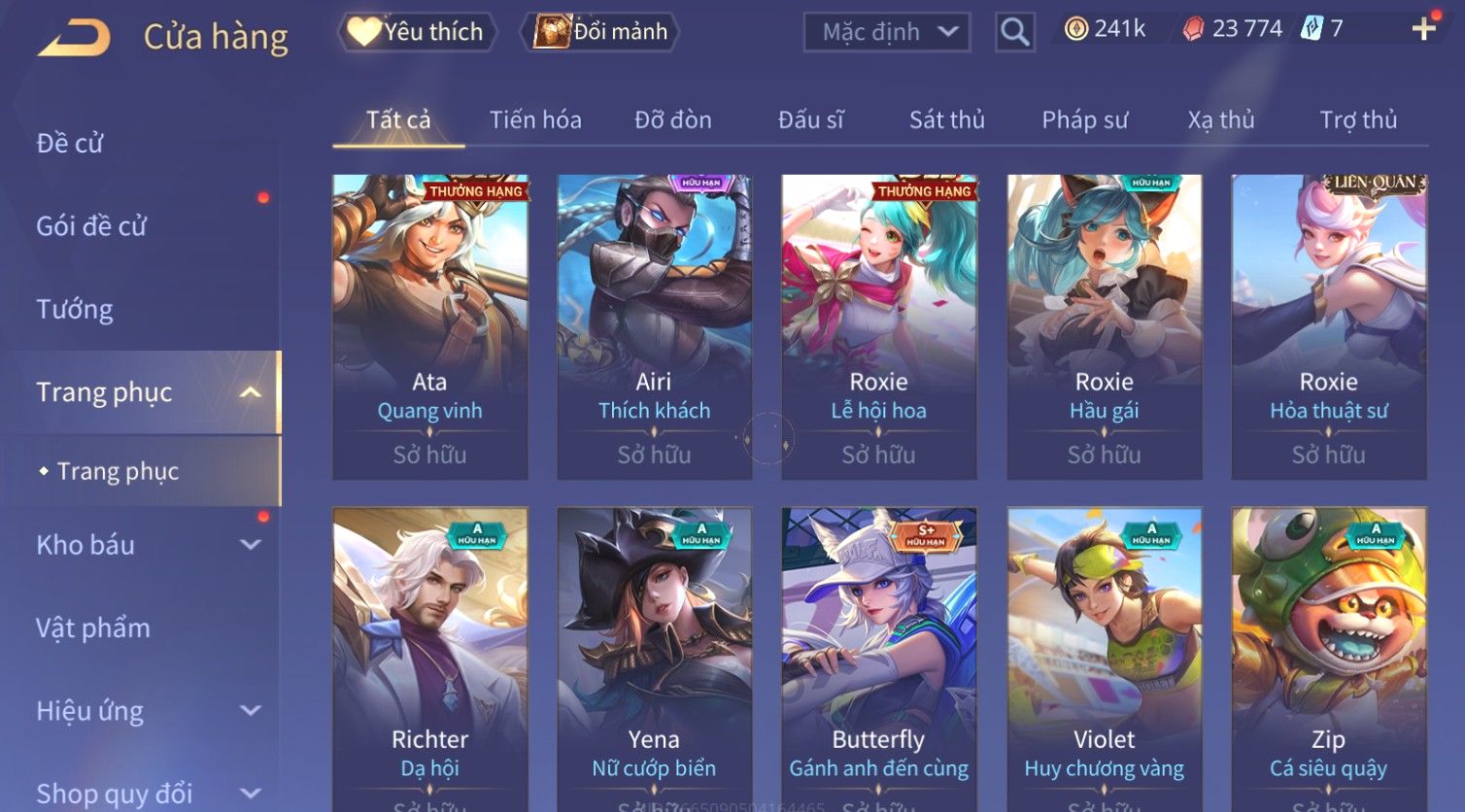Image resolution: width=1465 pixels, height=812 pixels.
Task: Open the Yêu thích heart icon
Action: click(x=364, y=32)
